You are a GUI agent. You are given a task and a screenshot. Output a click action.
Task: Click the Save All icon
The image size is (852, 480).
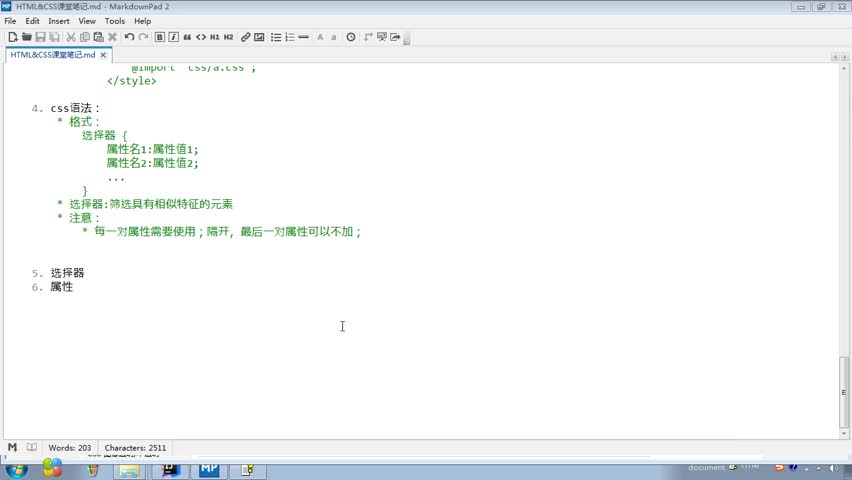pos(54,37)
